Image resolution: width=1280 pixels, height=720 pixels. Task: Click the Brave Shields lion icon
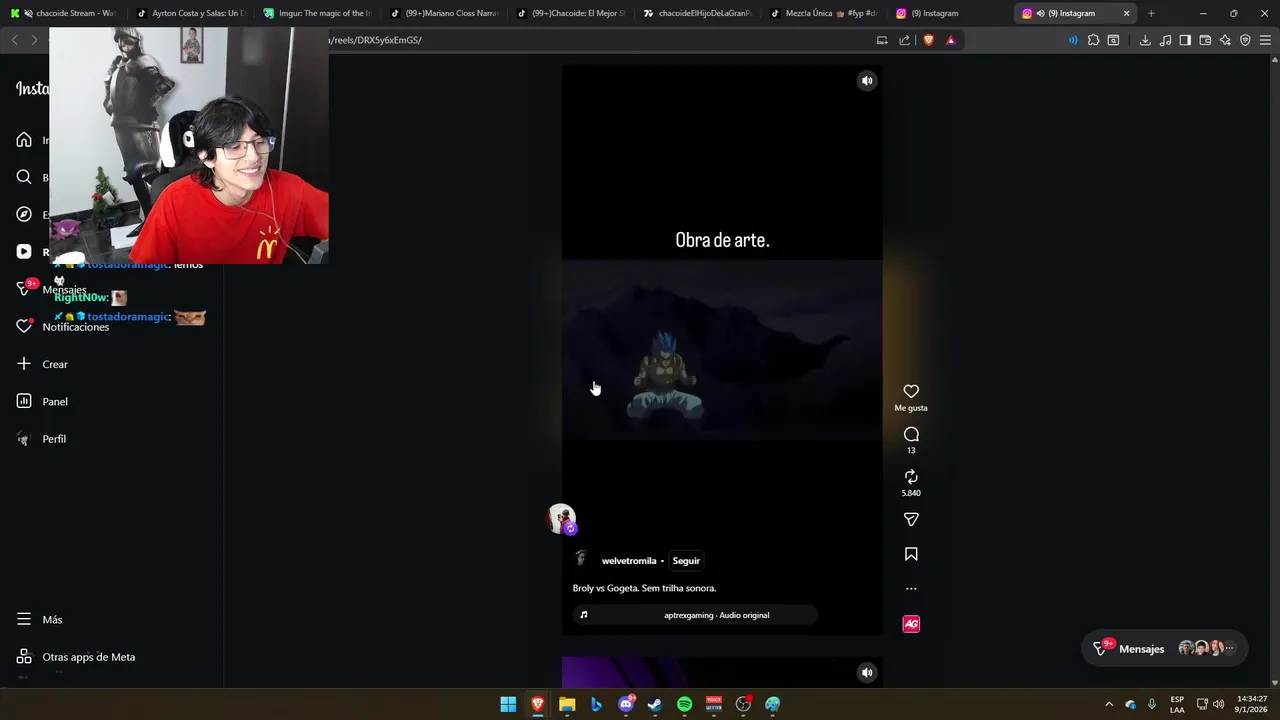coord(928,40)
